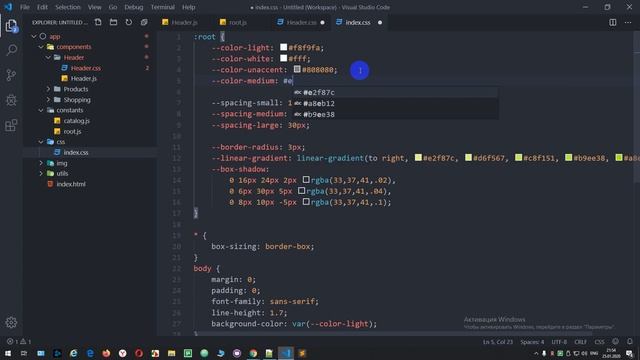Collapse all folders in Explorer
Screen dimensions: 640x360
[x=144, y=22]
